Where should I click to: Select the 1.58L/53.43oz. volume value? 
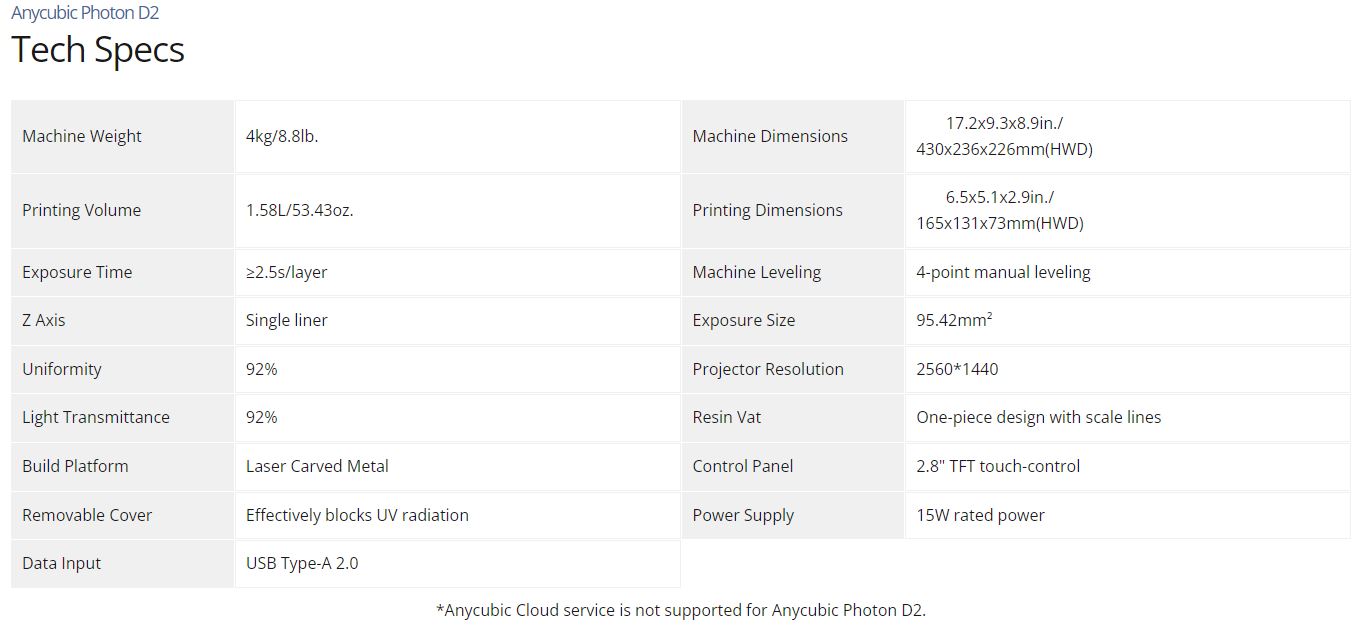click(x=299, y=210)
